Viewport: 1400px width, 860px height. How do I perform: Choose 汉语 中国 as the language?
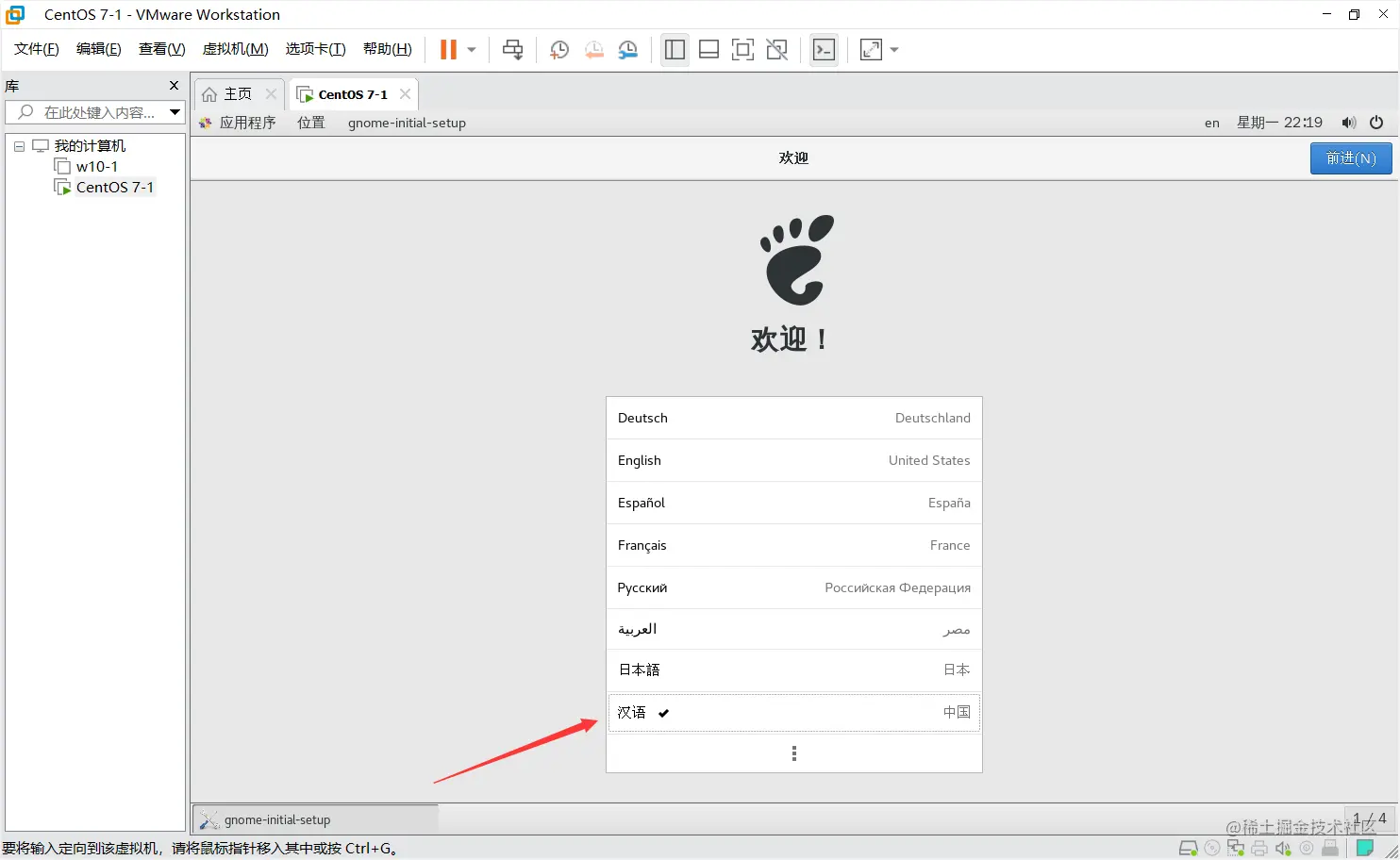pyautogui.click(x=794, y=712)
